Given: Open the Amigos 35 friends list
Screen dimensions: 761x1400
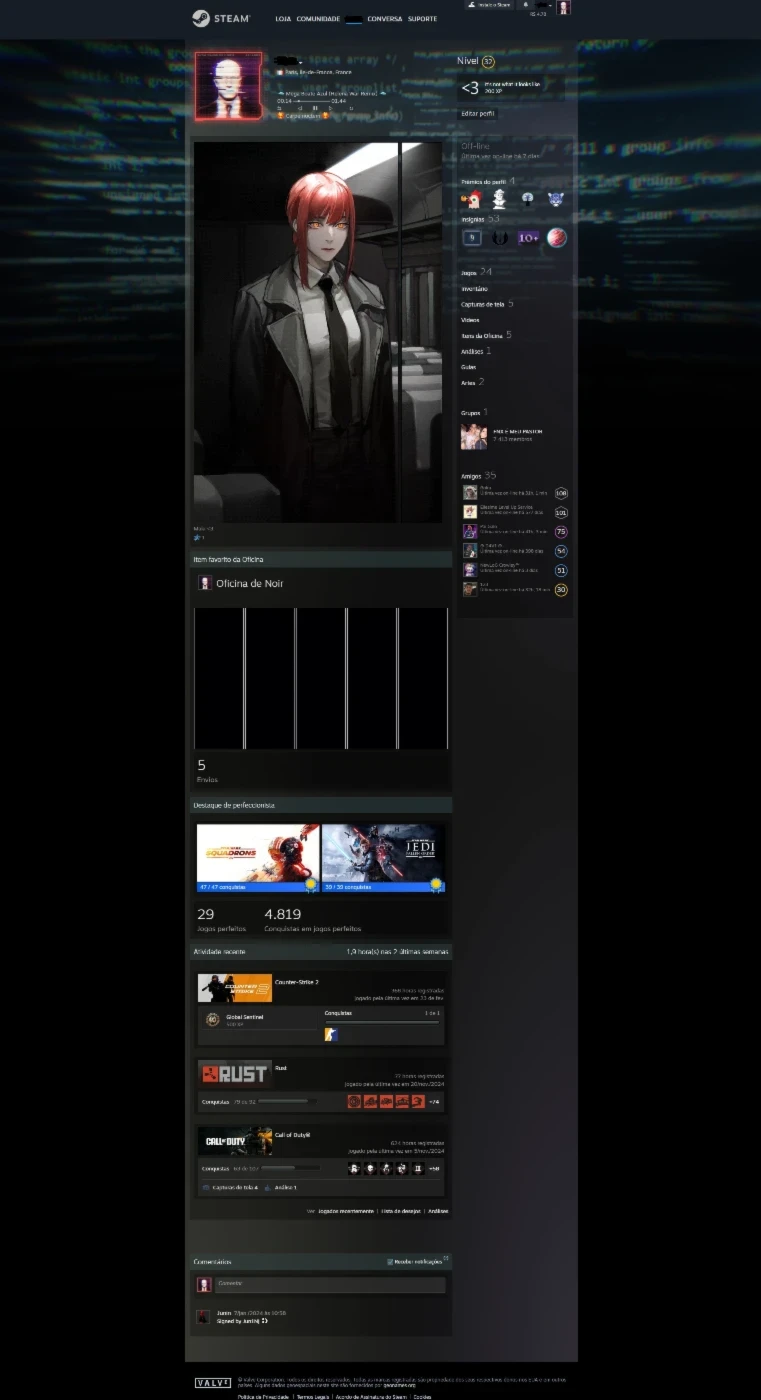Looking at the screenshot, I should tap(479, 475).
